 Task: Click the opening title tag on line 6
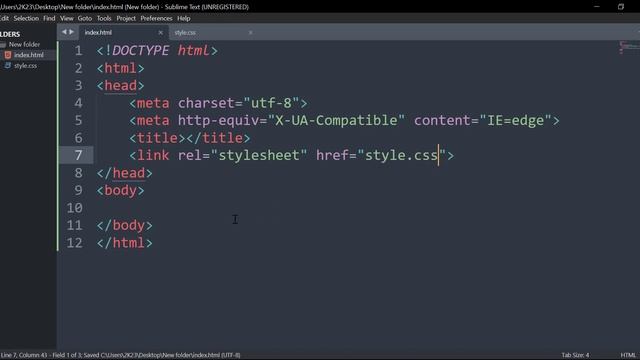tap(157, 138)
